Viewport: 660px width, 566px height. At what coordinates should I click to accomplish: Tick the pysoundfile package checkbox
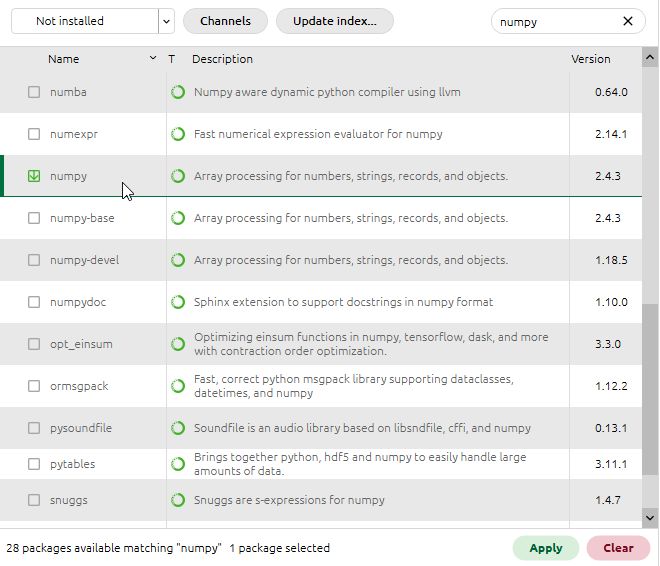coord(34,428)
